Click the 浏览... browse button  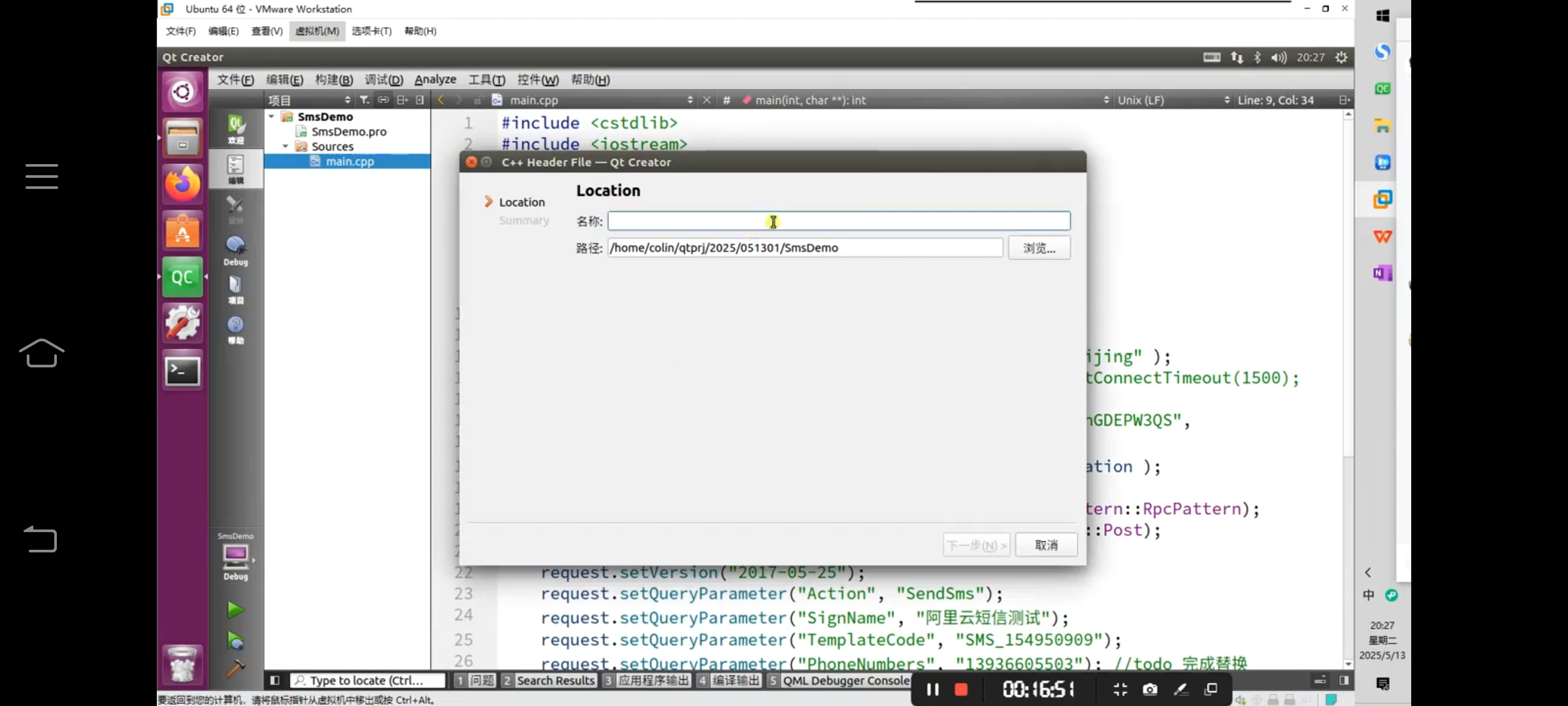coord(1039,248)
